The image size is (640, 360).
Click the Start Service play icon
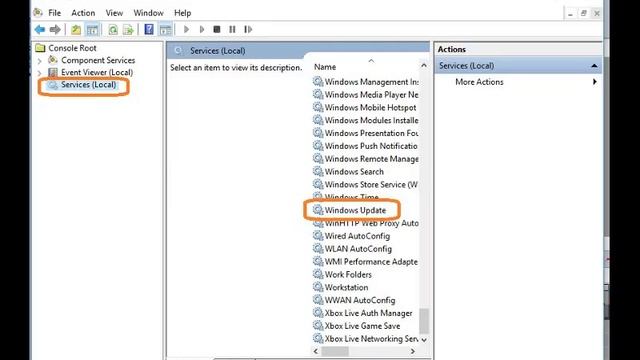point(187,29)
